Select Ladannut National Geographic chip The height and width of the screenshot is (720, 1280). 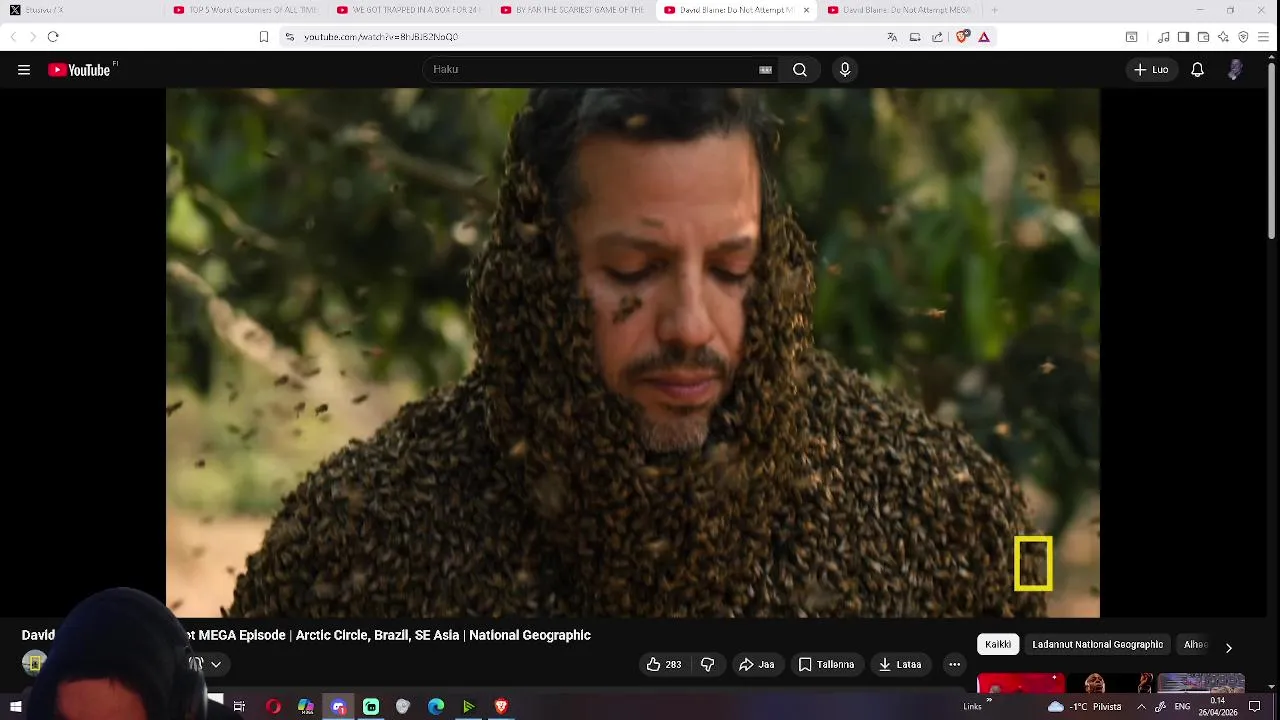(x=1097, y=645)
